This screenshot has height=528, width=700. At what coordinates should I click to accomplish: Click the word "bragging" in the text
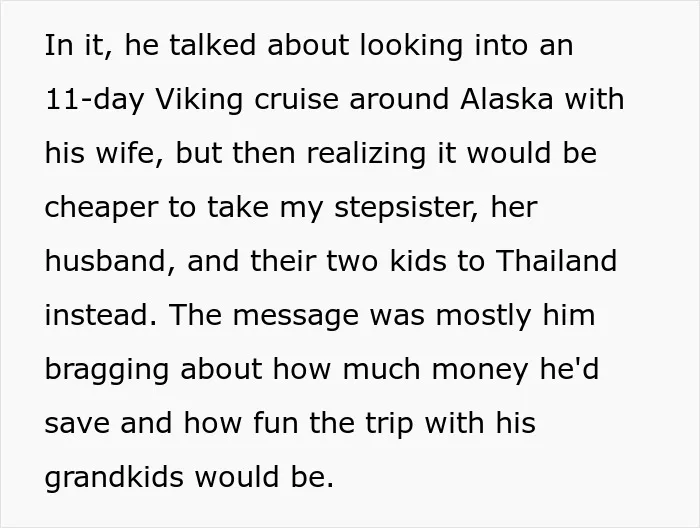pos(107,370)
